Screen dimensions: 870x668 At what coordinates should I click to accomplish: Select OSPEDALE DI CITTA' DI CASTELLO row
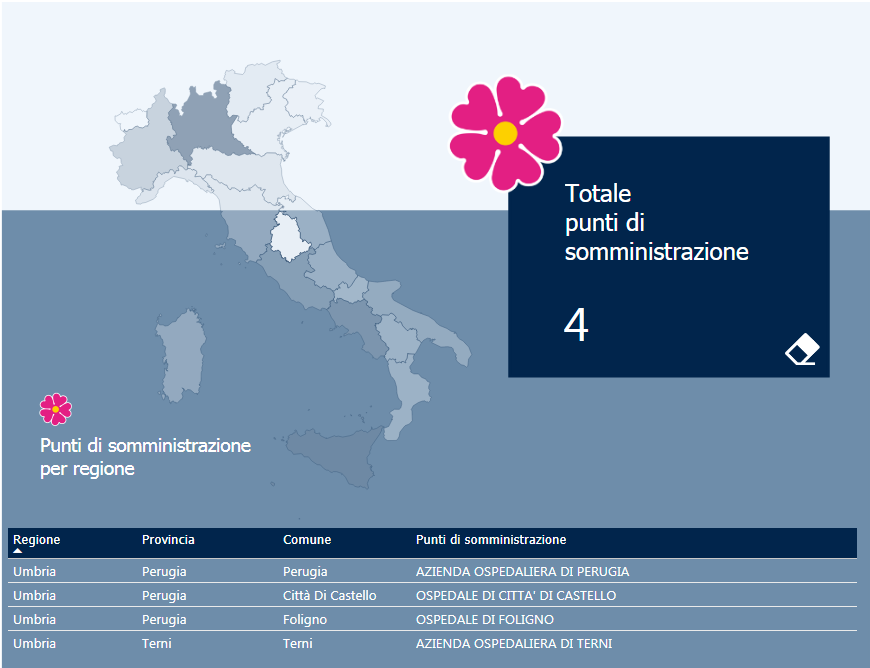(x=516, y=596)
